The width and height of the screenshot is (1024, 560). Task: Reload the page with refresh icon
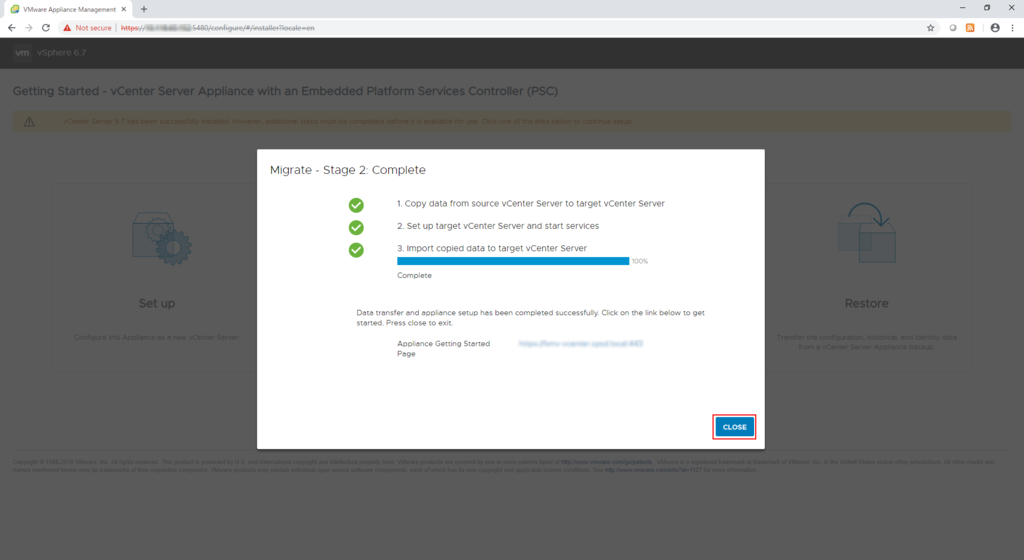(x=46, y=28)
